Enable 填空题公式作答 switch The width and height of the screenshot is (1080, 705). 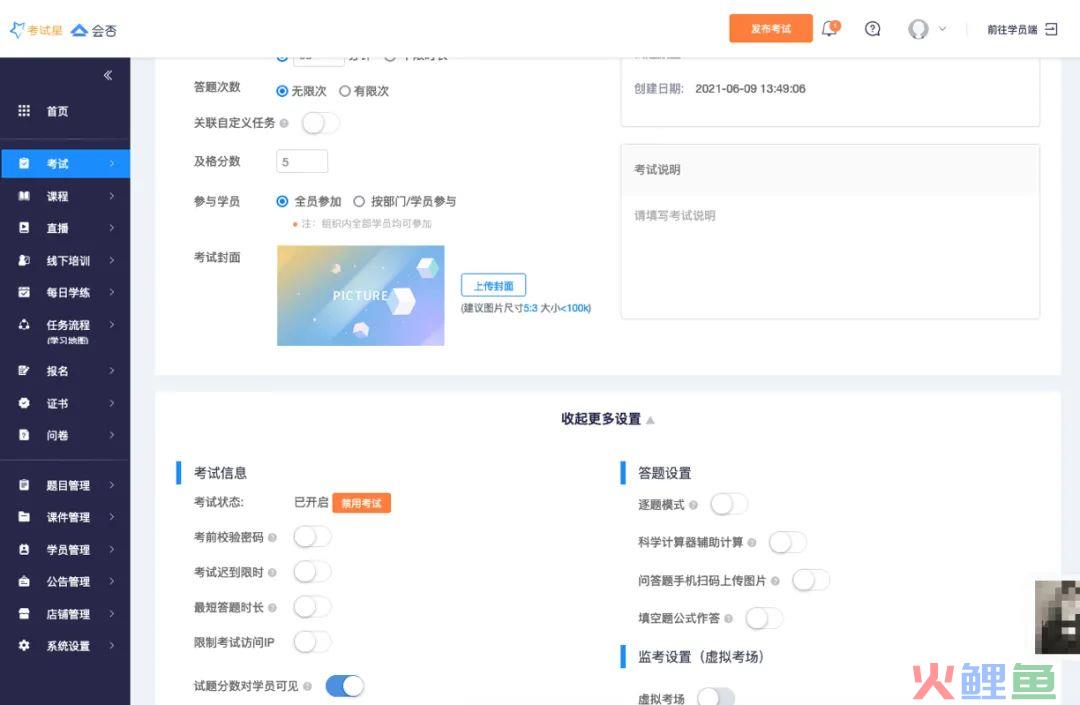coord(764,618)
